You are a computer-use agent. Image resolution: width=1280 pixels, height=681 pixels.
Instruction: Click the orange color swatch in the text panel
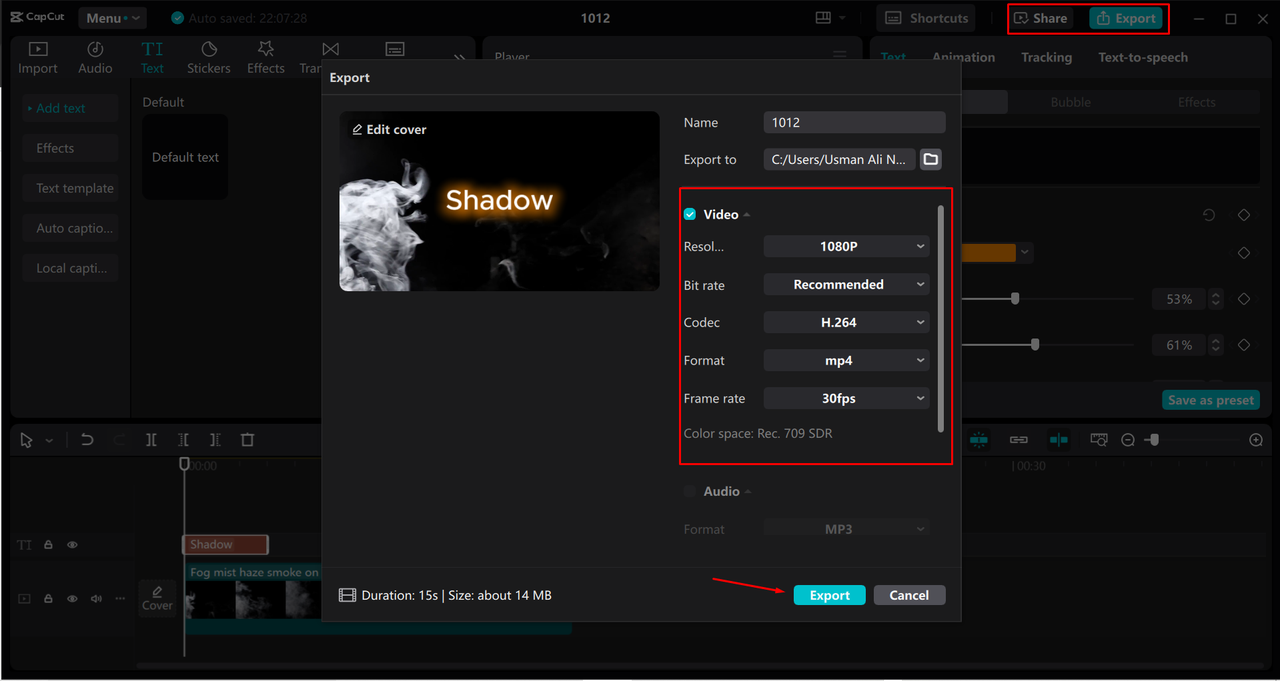988,253
